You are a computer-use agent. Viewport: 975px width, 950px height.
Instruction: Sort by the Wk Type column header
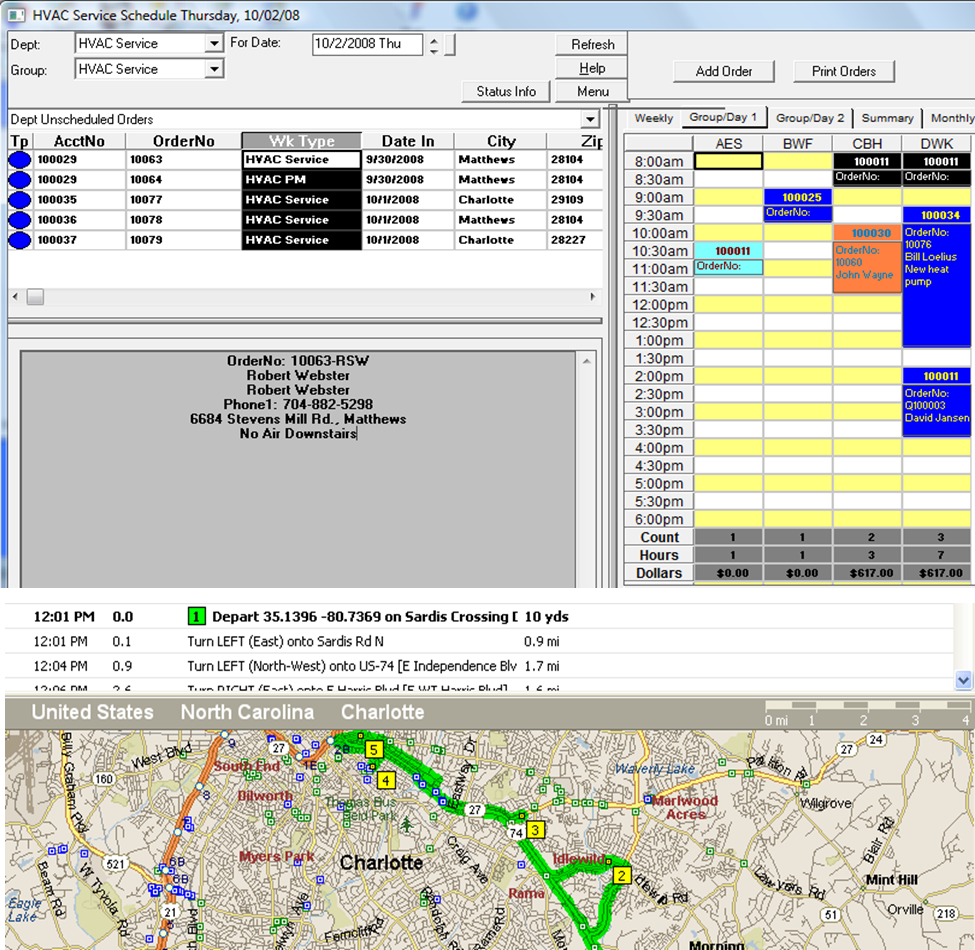[x=301, y=141]
